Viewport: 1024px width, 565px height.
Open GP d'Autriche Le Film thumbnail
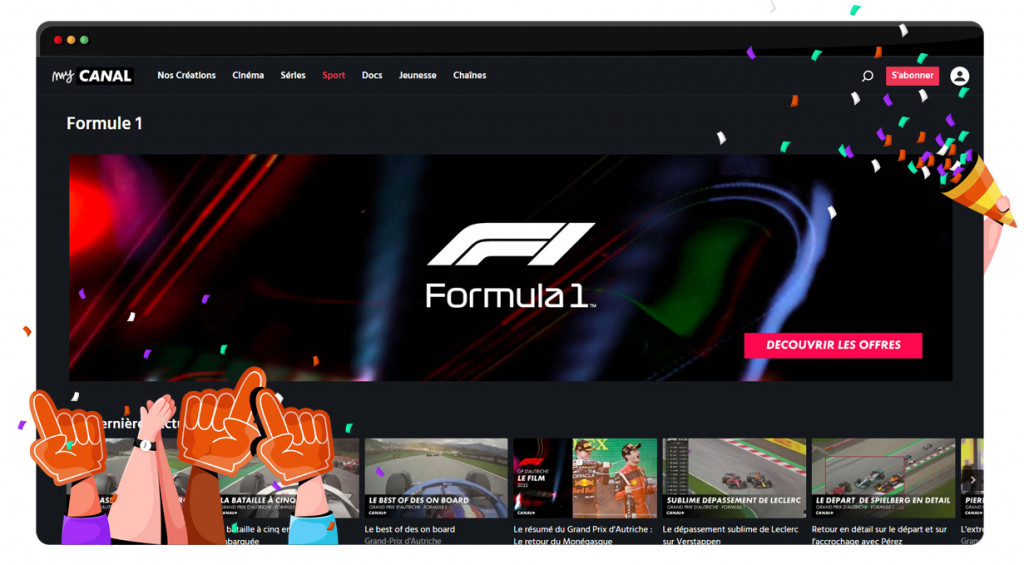pyautogui.click(x=584, y=478)
